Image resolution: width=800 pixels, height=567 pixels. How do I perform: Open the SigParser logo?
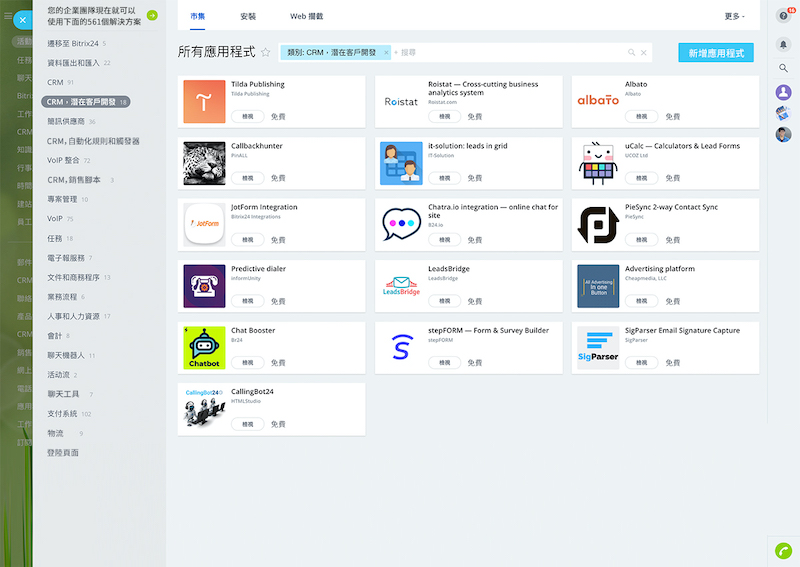coord(598,348)
